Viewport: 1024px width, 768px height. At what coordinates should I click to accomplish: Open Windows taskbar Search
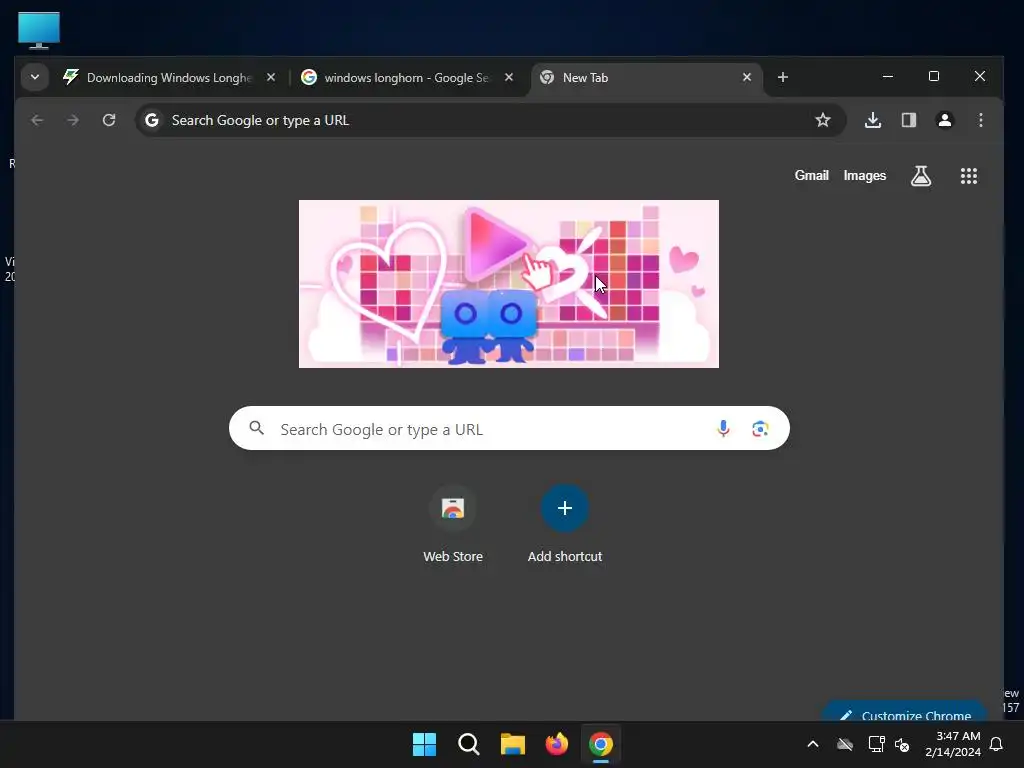pos(469,744)
